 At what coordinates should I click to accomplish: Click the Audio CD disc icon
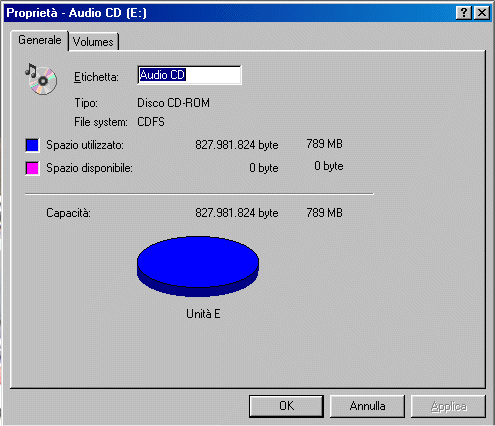(x=41, y=79)
